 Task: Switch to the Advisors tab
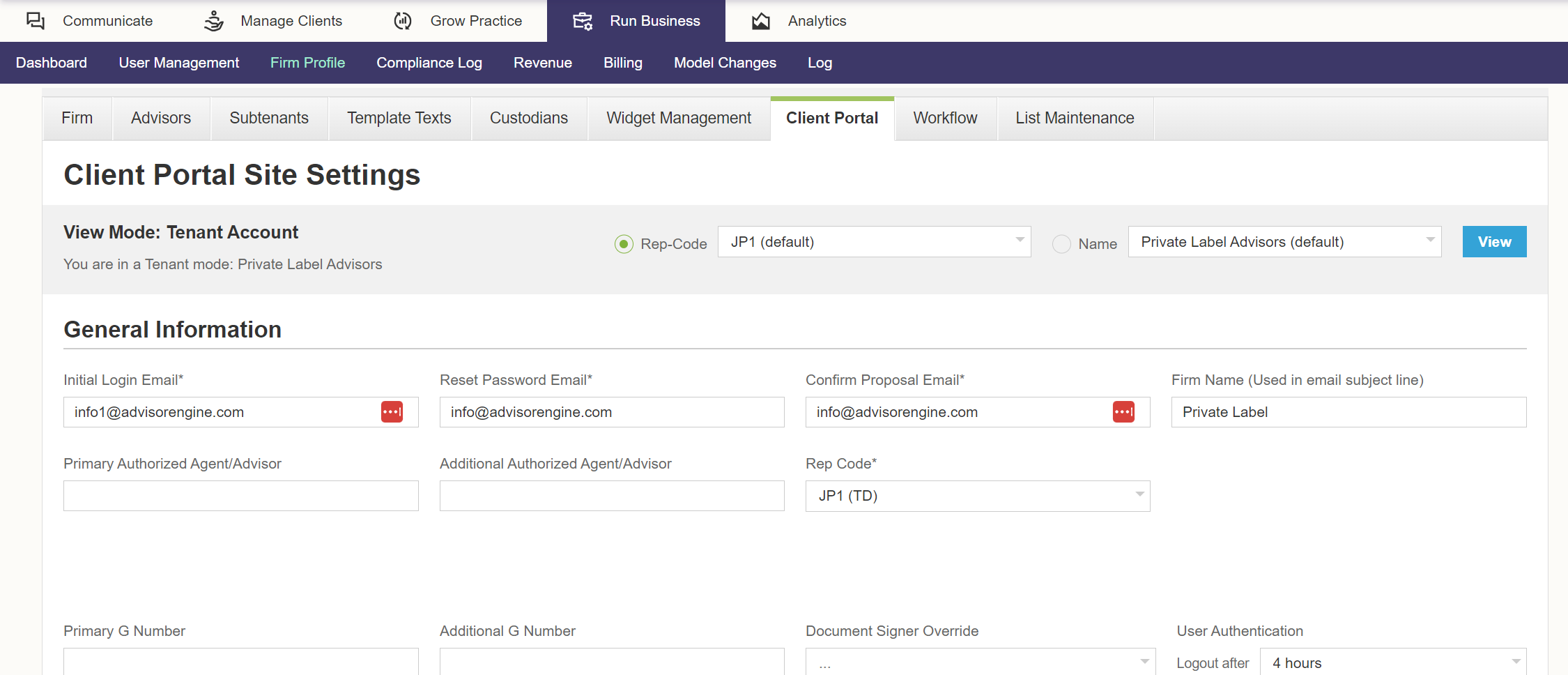(161, 119)
